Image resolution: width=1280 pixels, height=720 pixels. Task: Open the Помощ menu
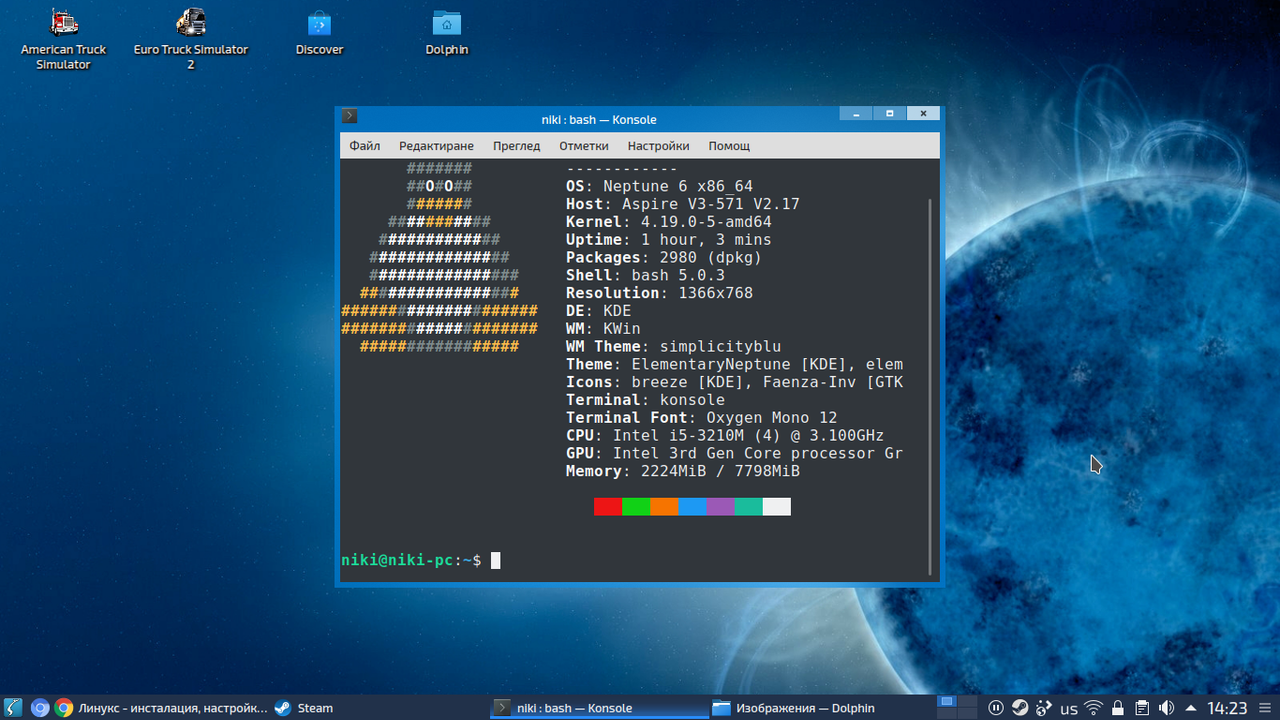[x=729, y=146]
